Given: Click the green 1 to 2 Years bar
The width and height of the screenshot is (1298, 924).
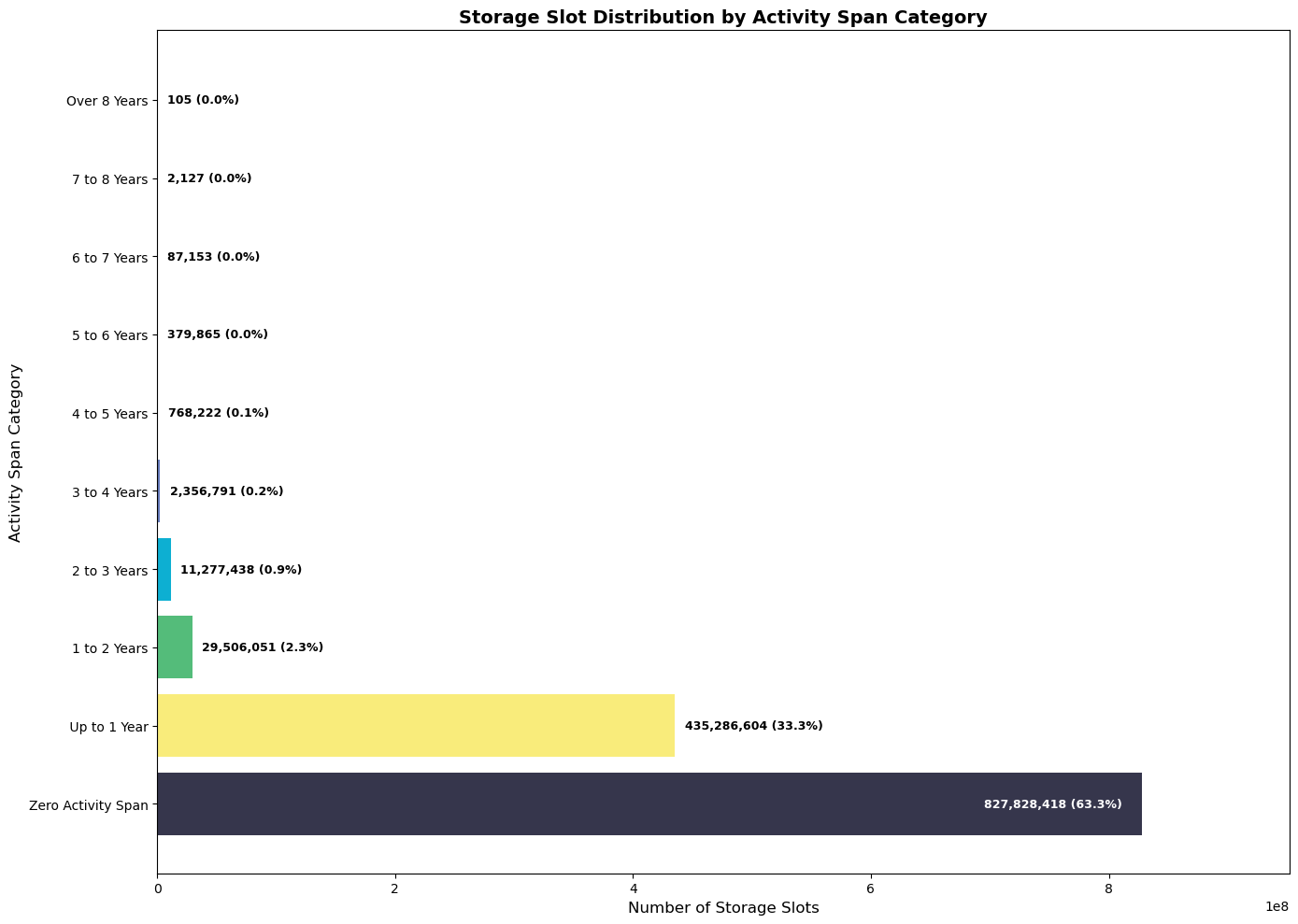Looking at the screenshot, I should coord(175,647).
